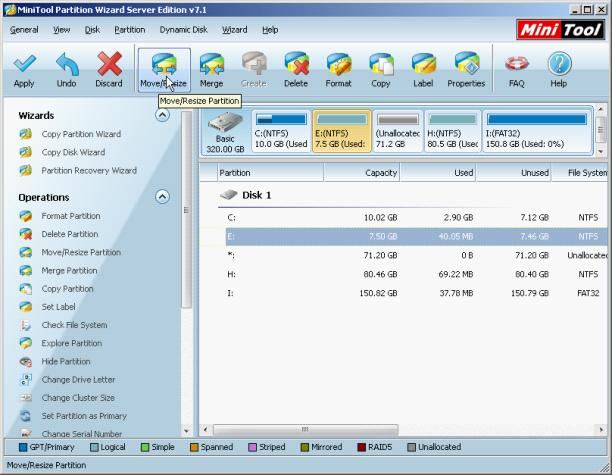Image resolution: width=612 pixels, height=475 pixels.
Task: Click the partition list scroll right arrow
Action: (x=601, y=430)
